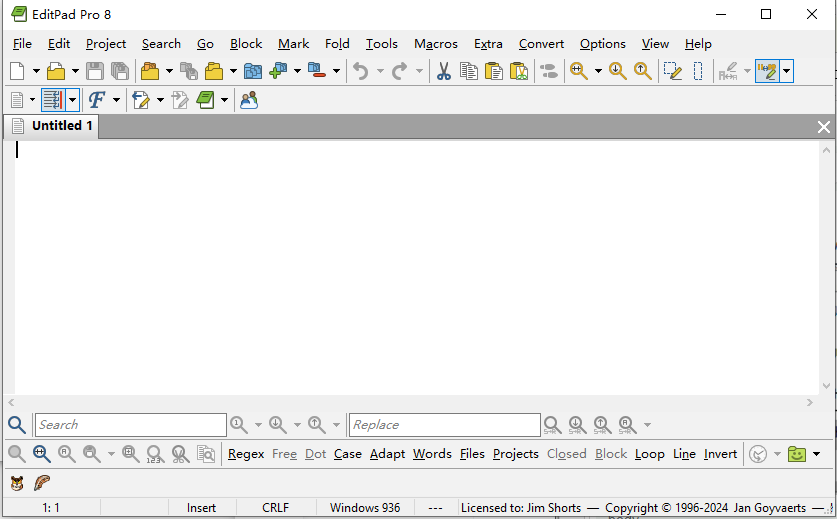Click the New file icon
837x519 pixels.
(17, 71)
